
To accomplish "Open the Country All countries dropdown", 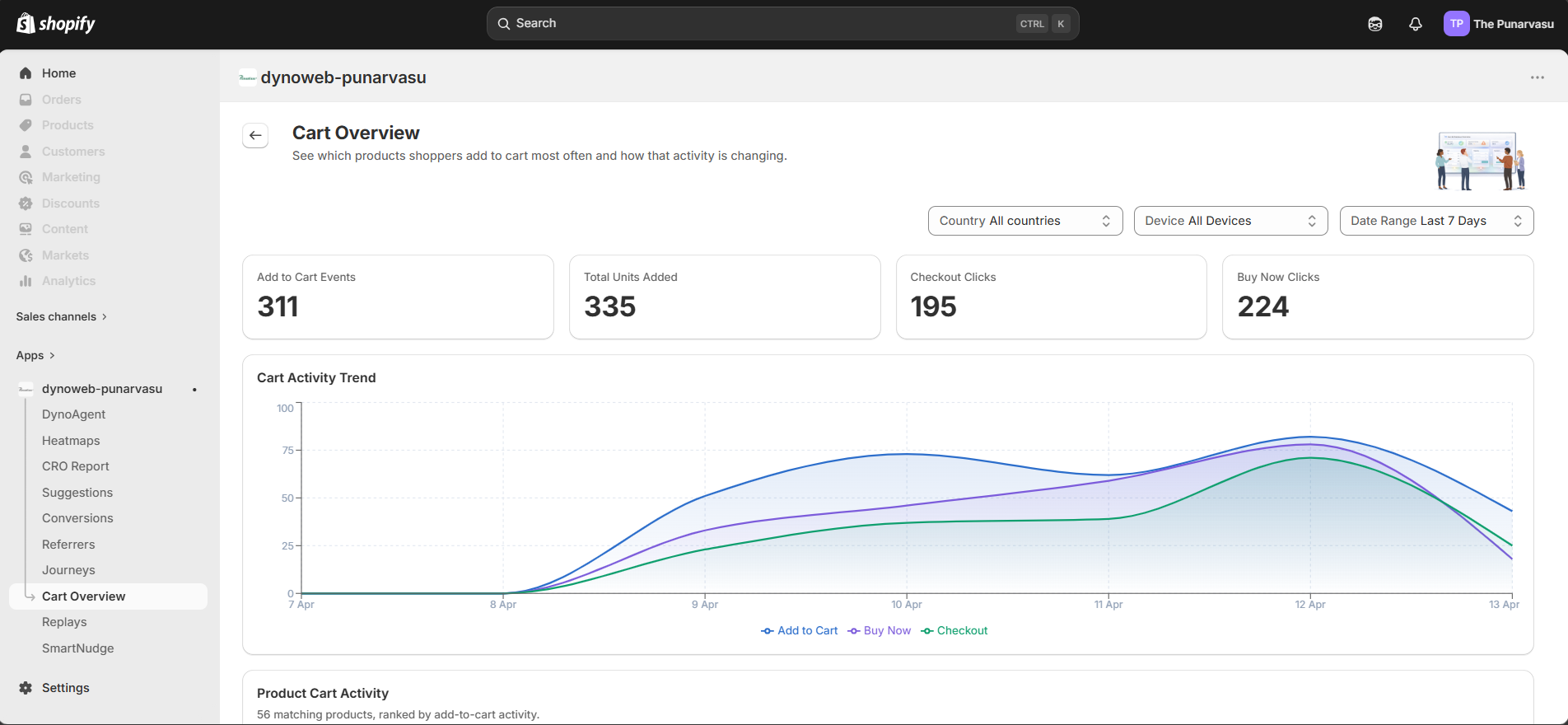I will (x=1025, y=221).
